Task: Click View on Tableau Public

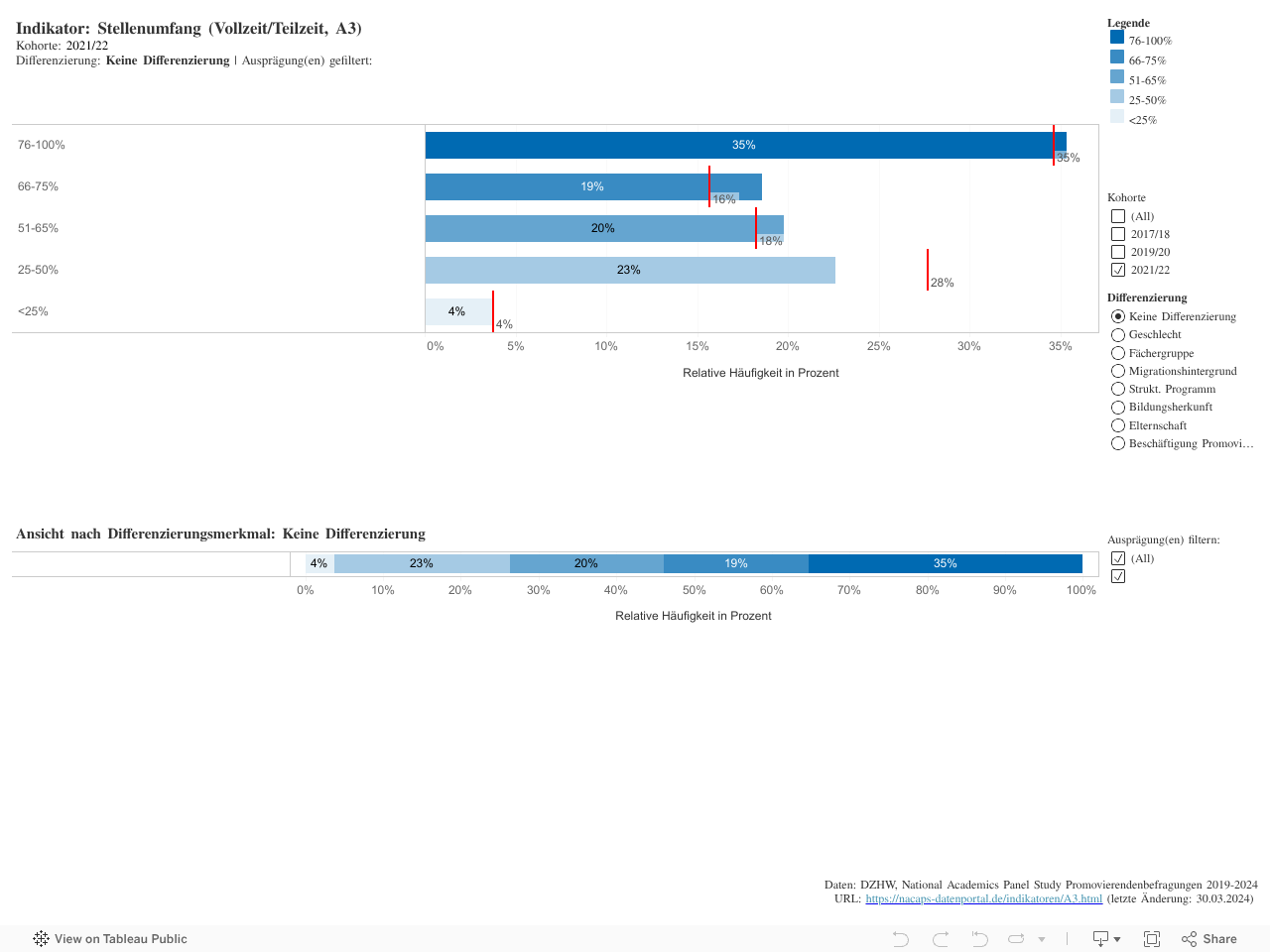Action: pyautogui.click(x=120, y=939)
